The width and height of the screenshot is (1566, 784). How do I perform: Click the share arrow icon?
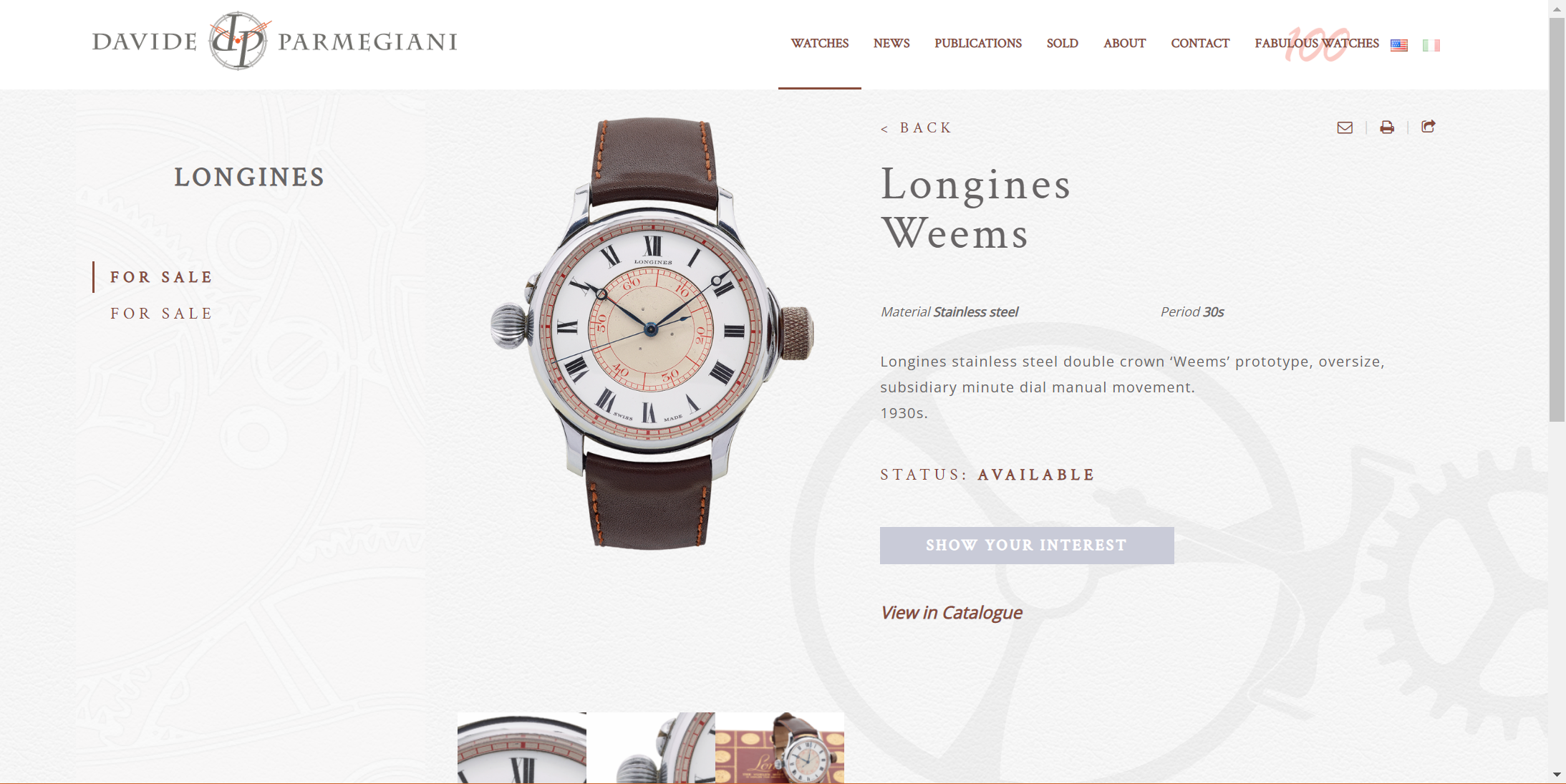pos(1429,126)
